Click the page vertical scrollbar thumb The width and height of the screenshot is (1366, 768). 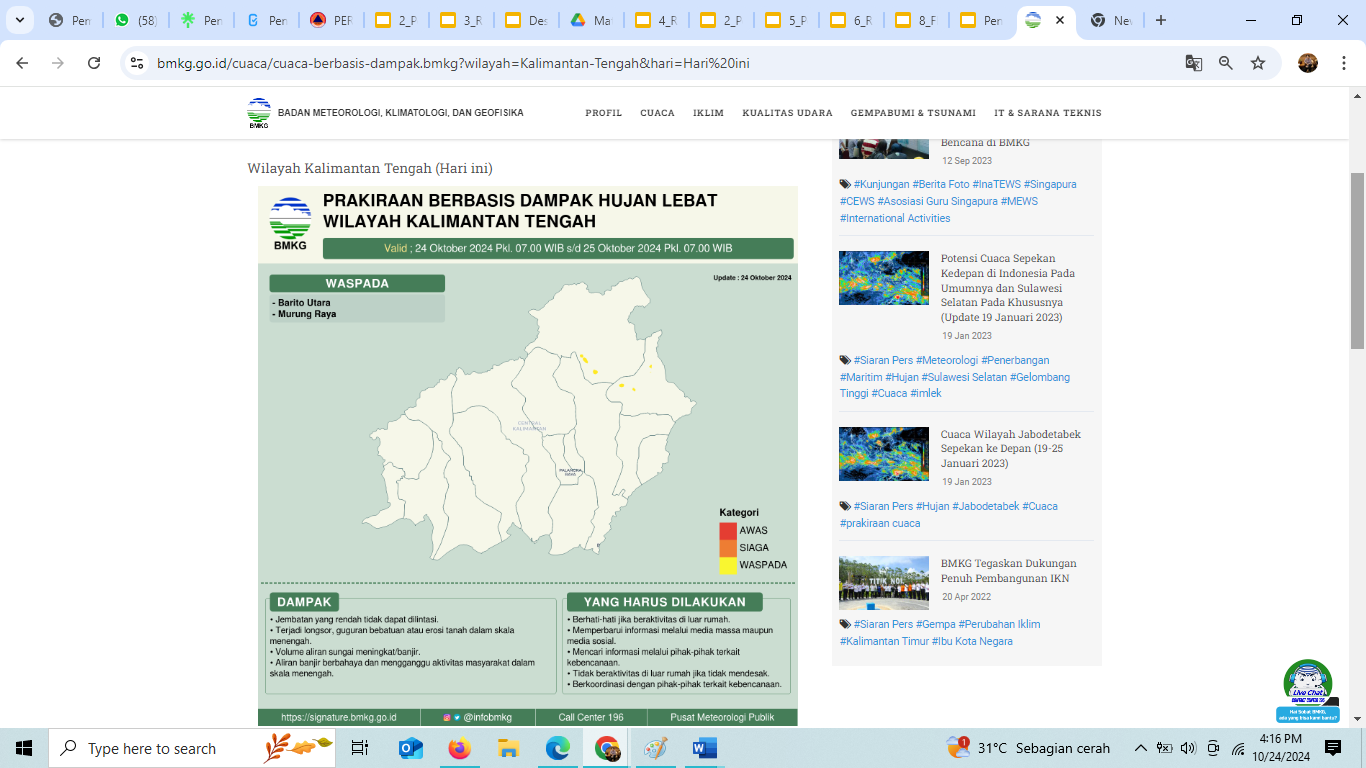pos(1357,260)
